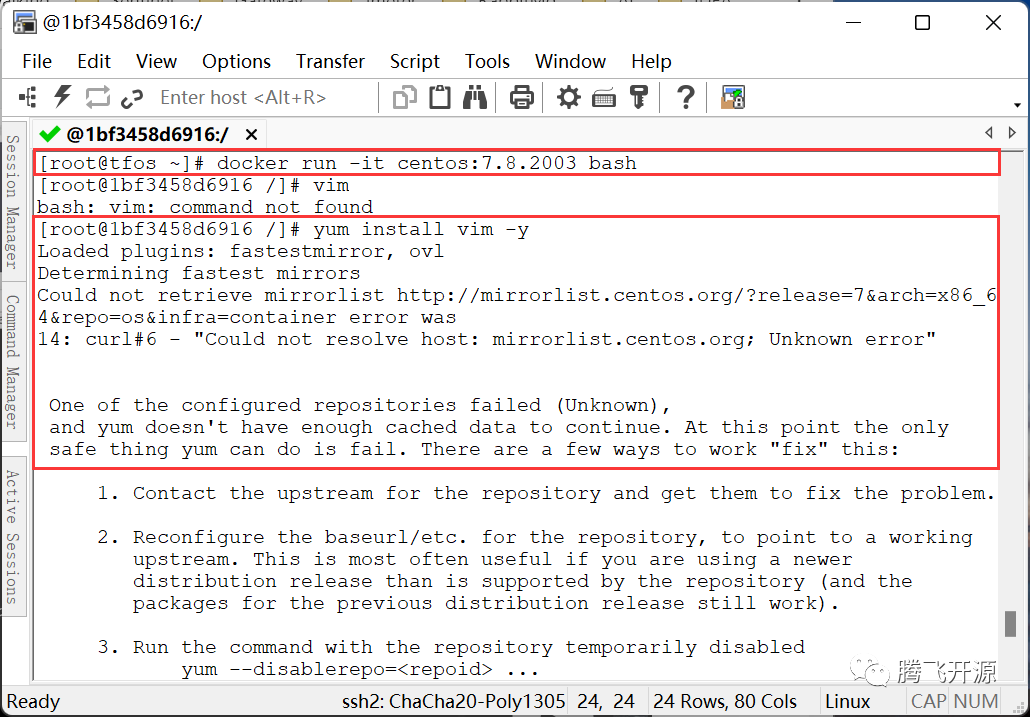The width and height of the screenshot is (1030, 717).
Task: Open the Transfer menu
Action: point(330,62)
